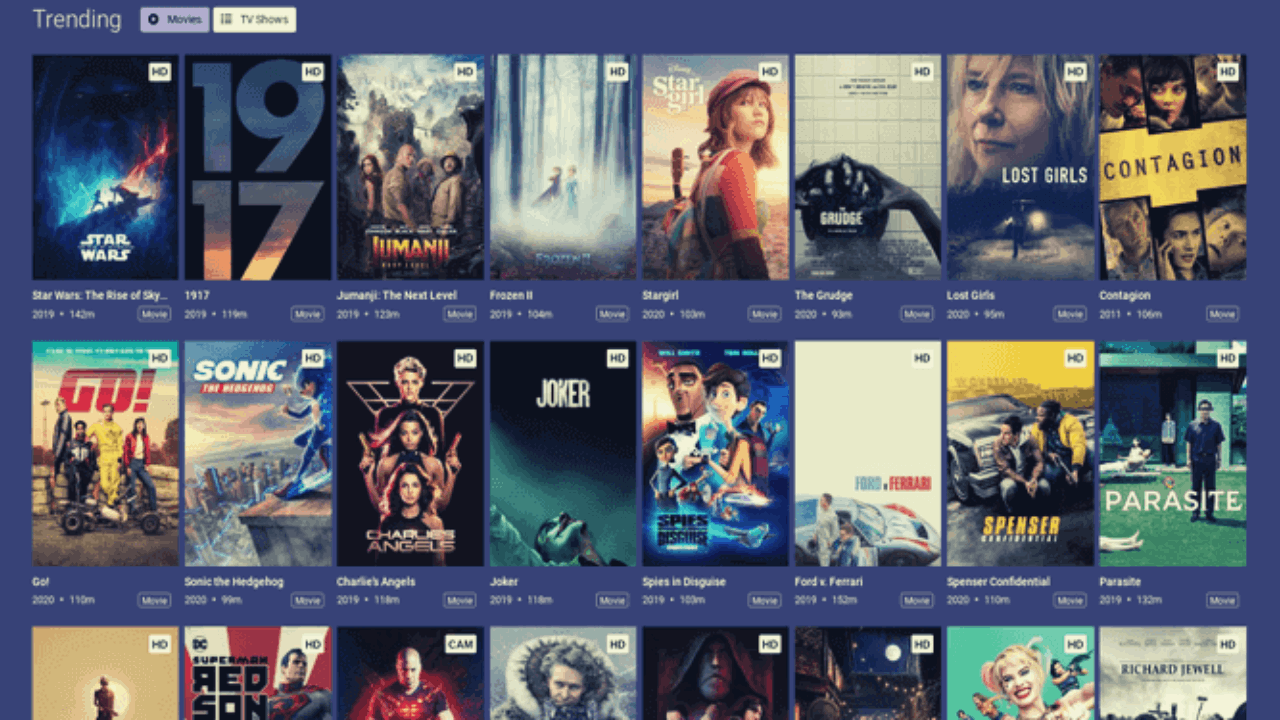Click Spenser Confidential title link

[998, 582]
